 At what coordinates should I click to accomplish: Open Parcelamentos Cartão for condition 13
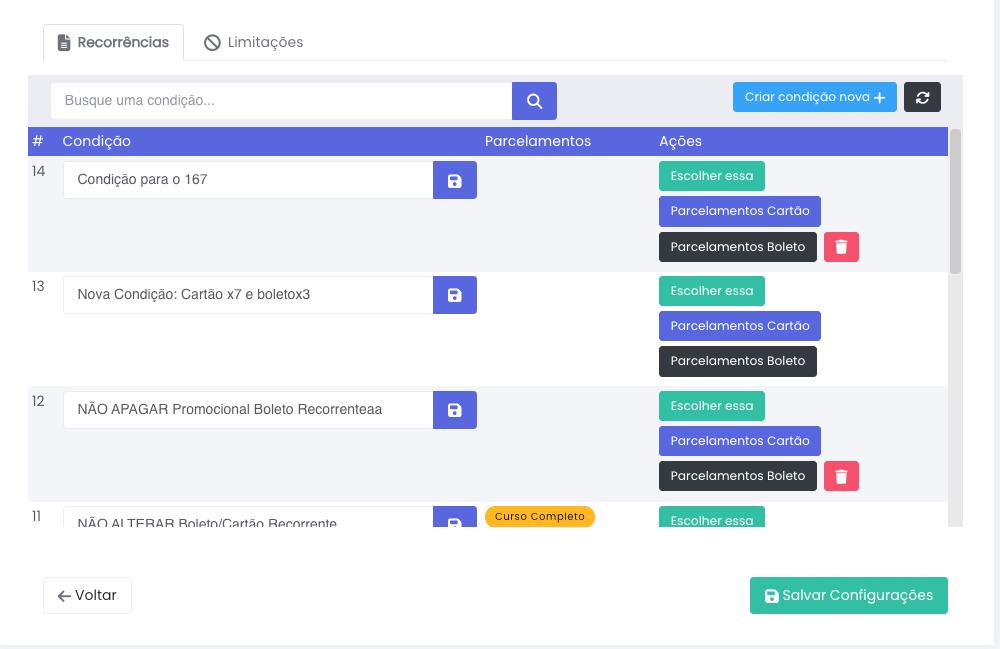click(x=739, y=326)
